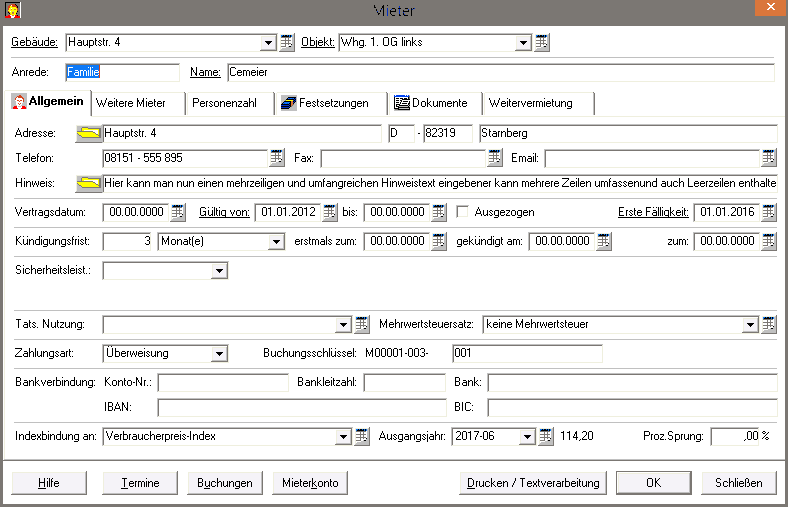Click into the IBAN input field
The image size is (788, 507).
(x=301, y=407)
